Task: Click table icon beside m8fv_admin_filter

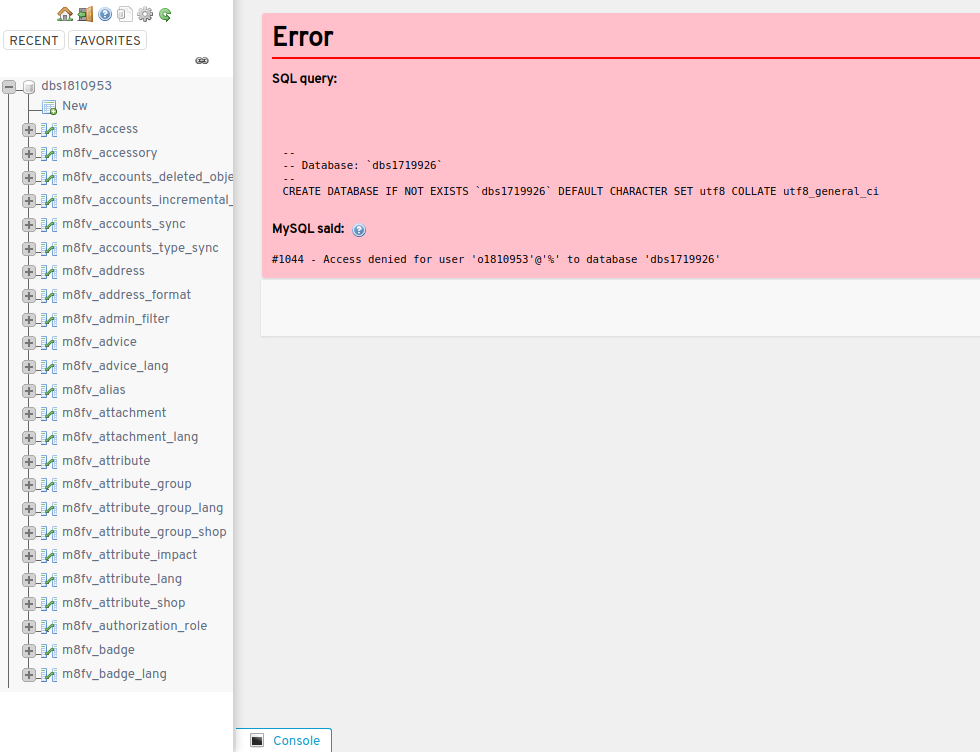Action: pos(49,319)
